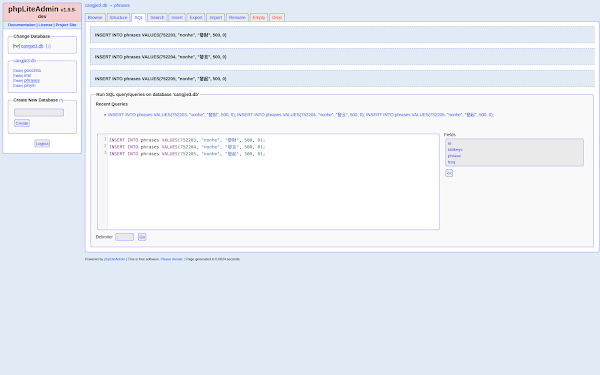Click the phpLiteAdmin logo header
Screen dimensions: 600x375
(x=42, y=12)
